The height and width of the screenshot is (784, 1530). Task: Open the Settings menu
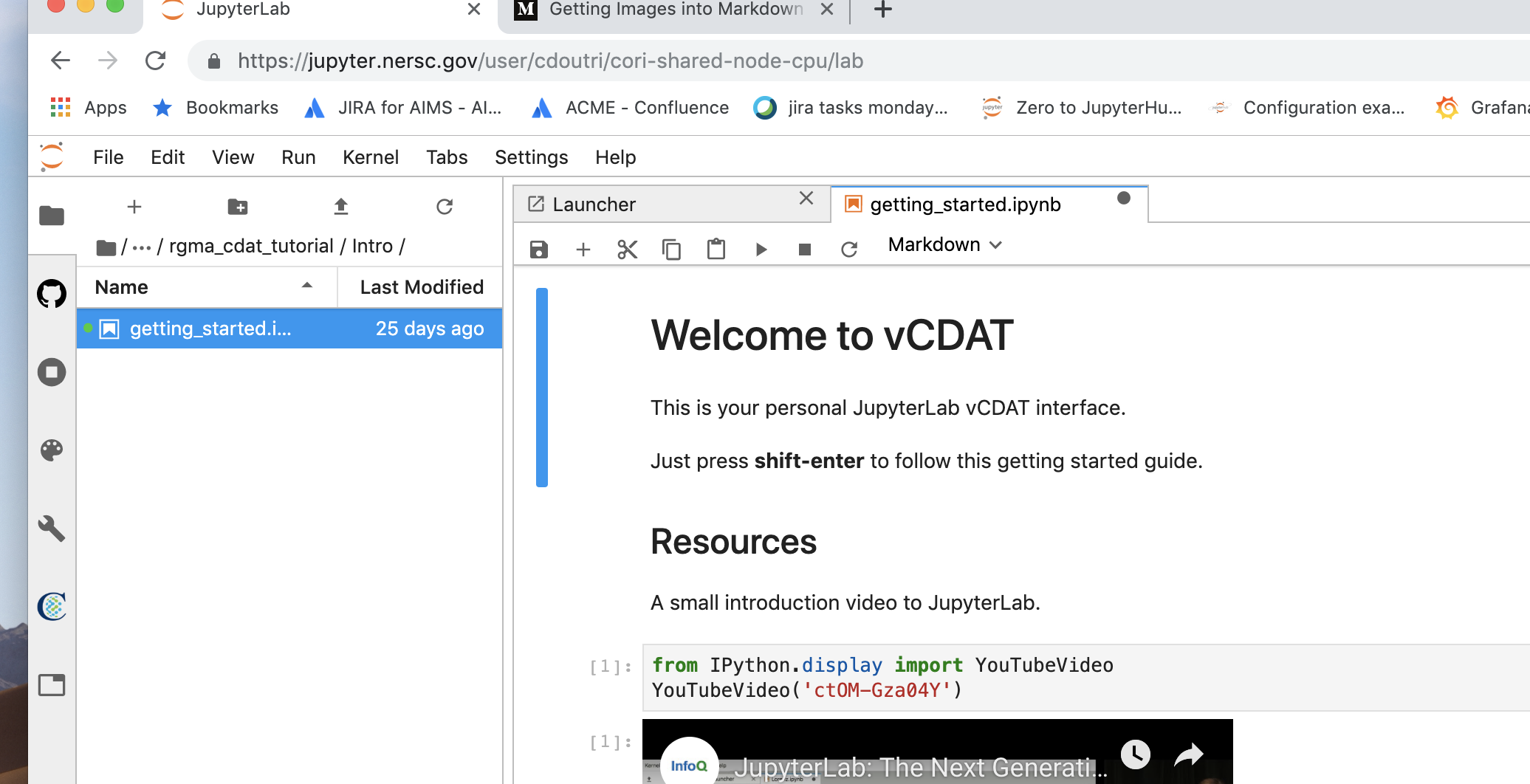coord(532,157)
